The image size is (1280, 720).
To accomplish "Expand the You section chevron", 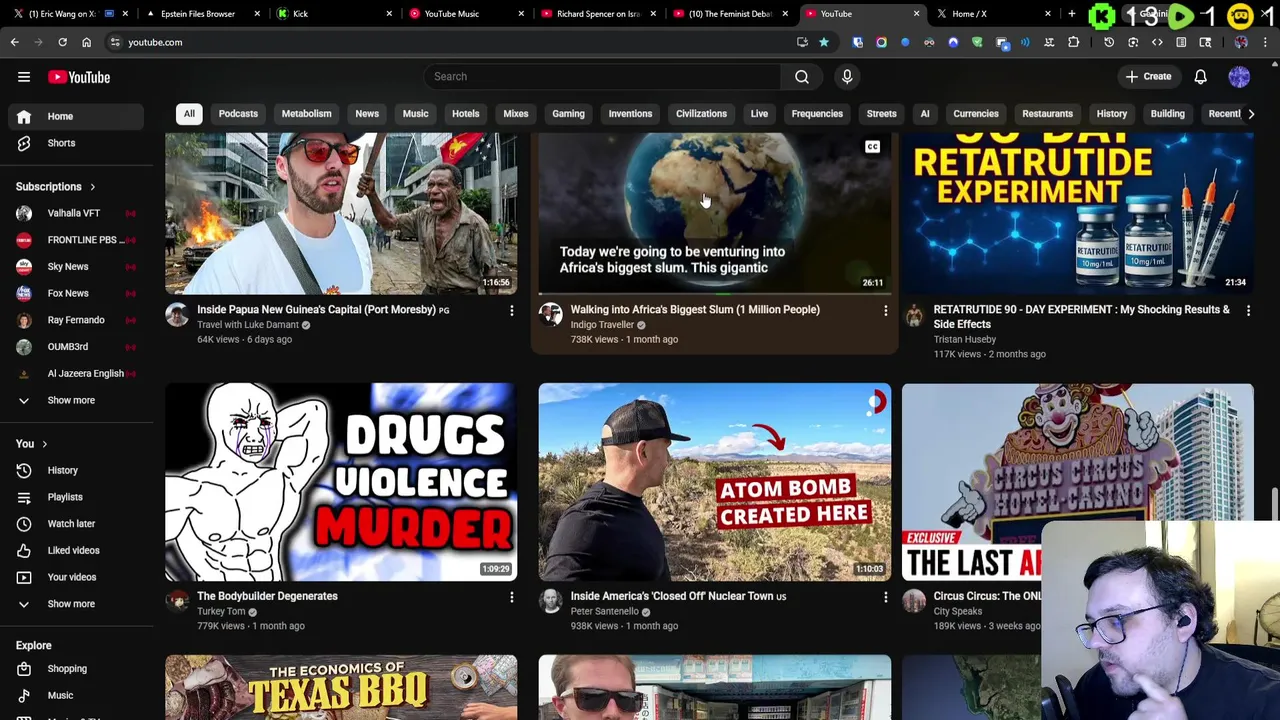I will click(x=44, y=444).
